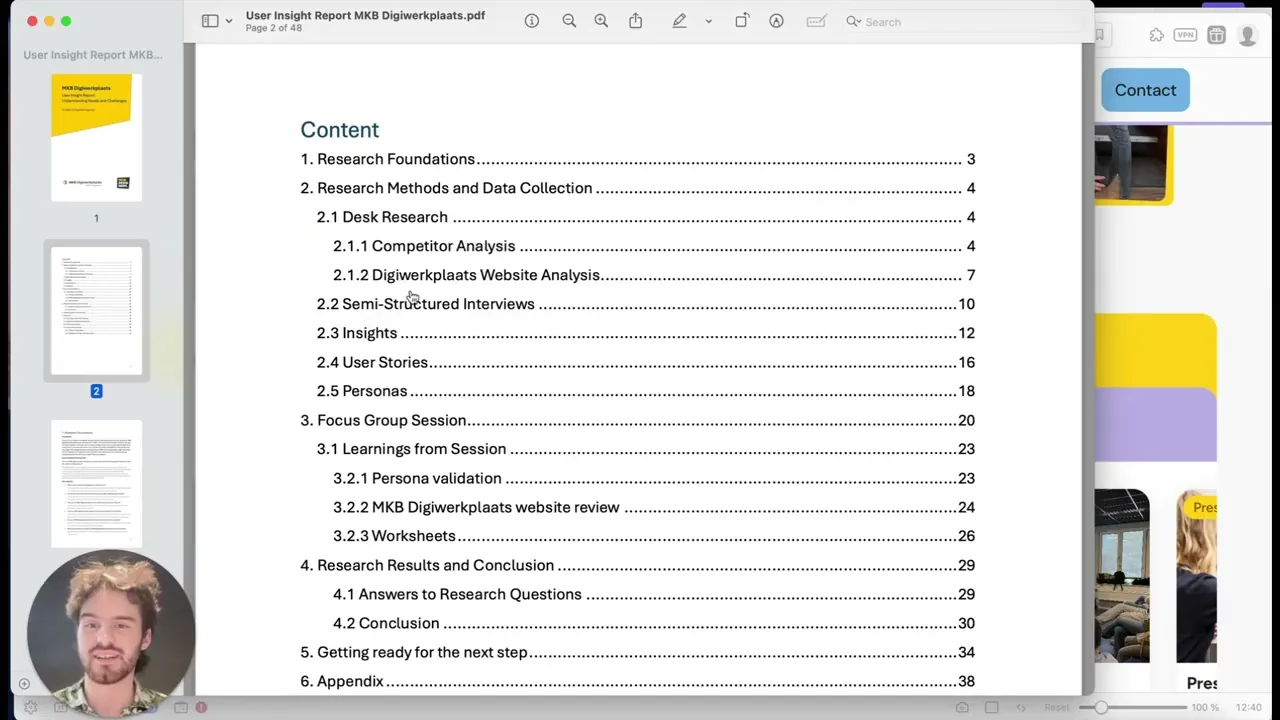Jump to '2.1 Desk Research' entry

click(645, 217)
